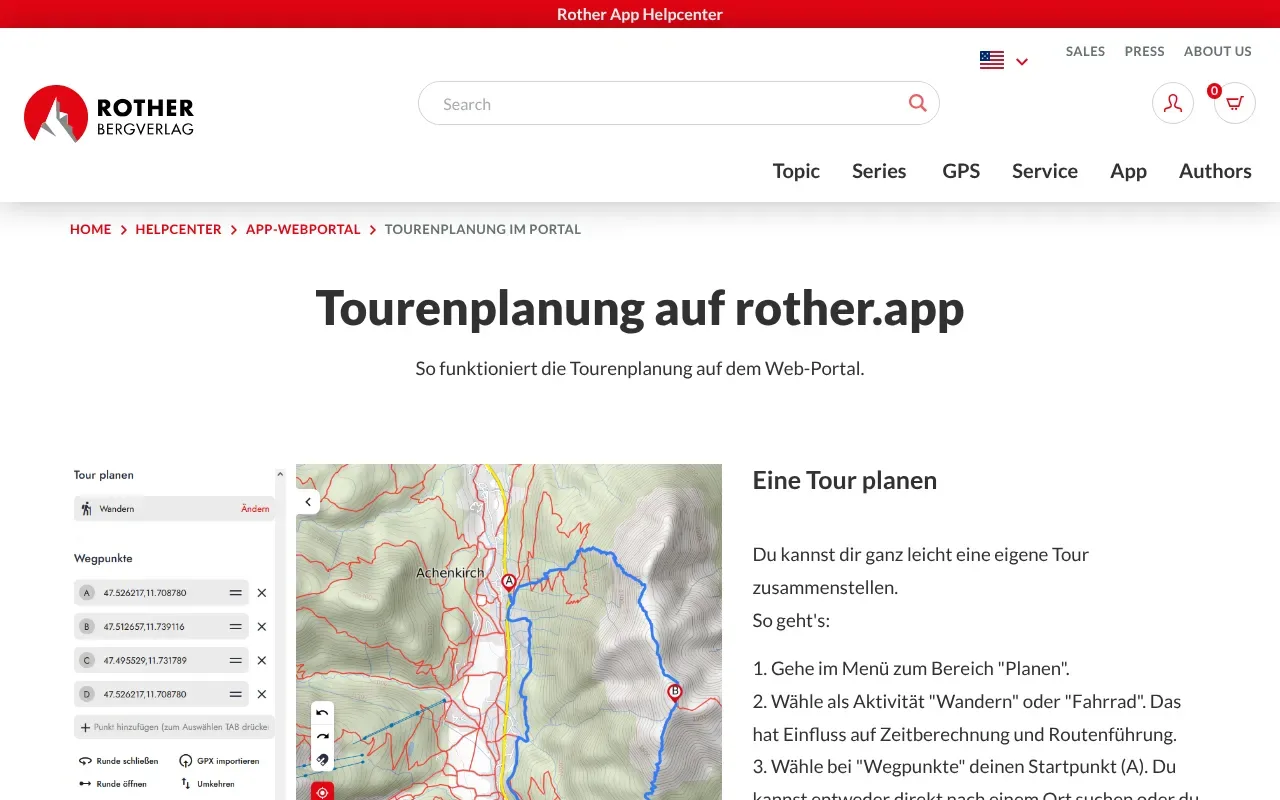The image size is (1280, 800).
Task: Click the 'Ändern' link next to Wandern
Action: tap(255, 508)
